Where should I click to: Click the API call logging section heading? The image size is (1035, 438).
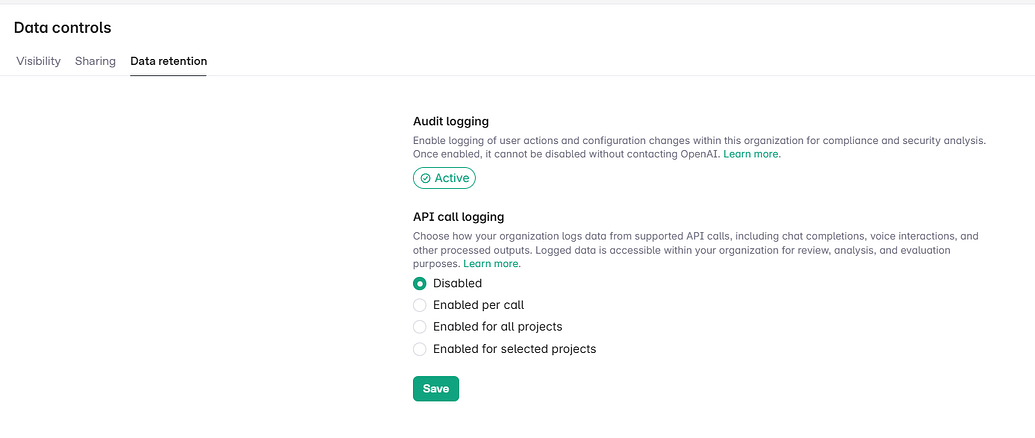459,216
